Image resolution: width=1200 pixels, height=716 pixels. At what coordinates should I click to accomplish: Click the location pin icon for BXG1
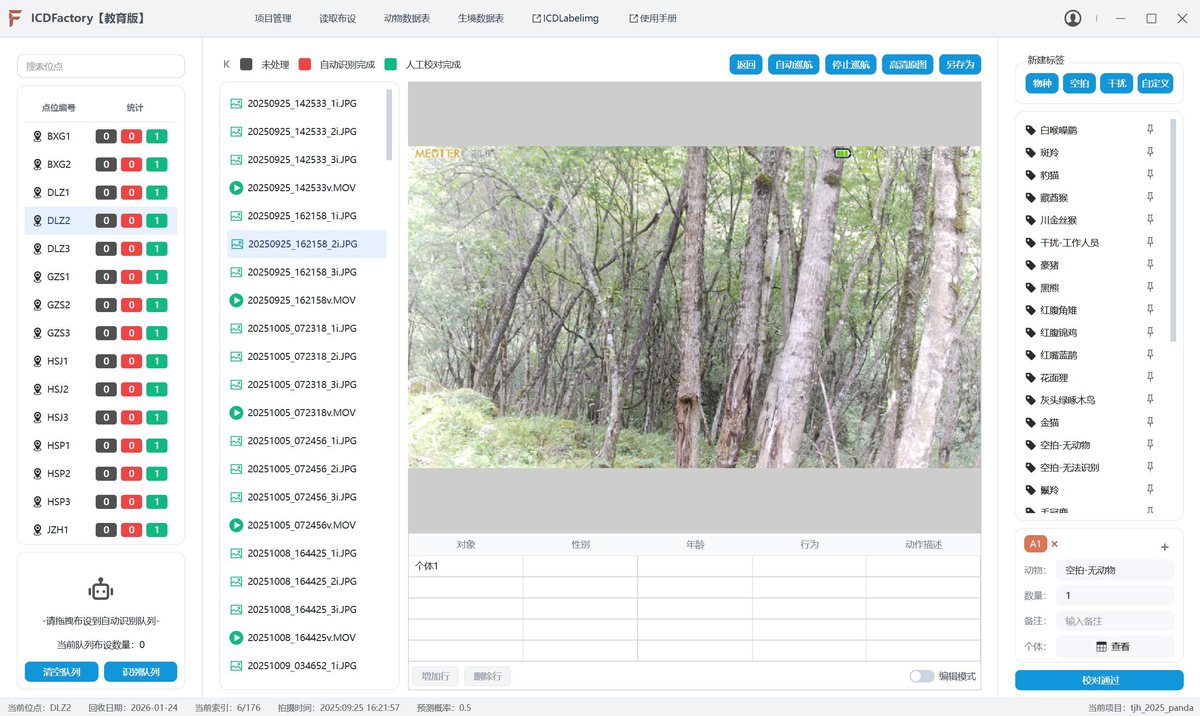coord(37,136)
